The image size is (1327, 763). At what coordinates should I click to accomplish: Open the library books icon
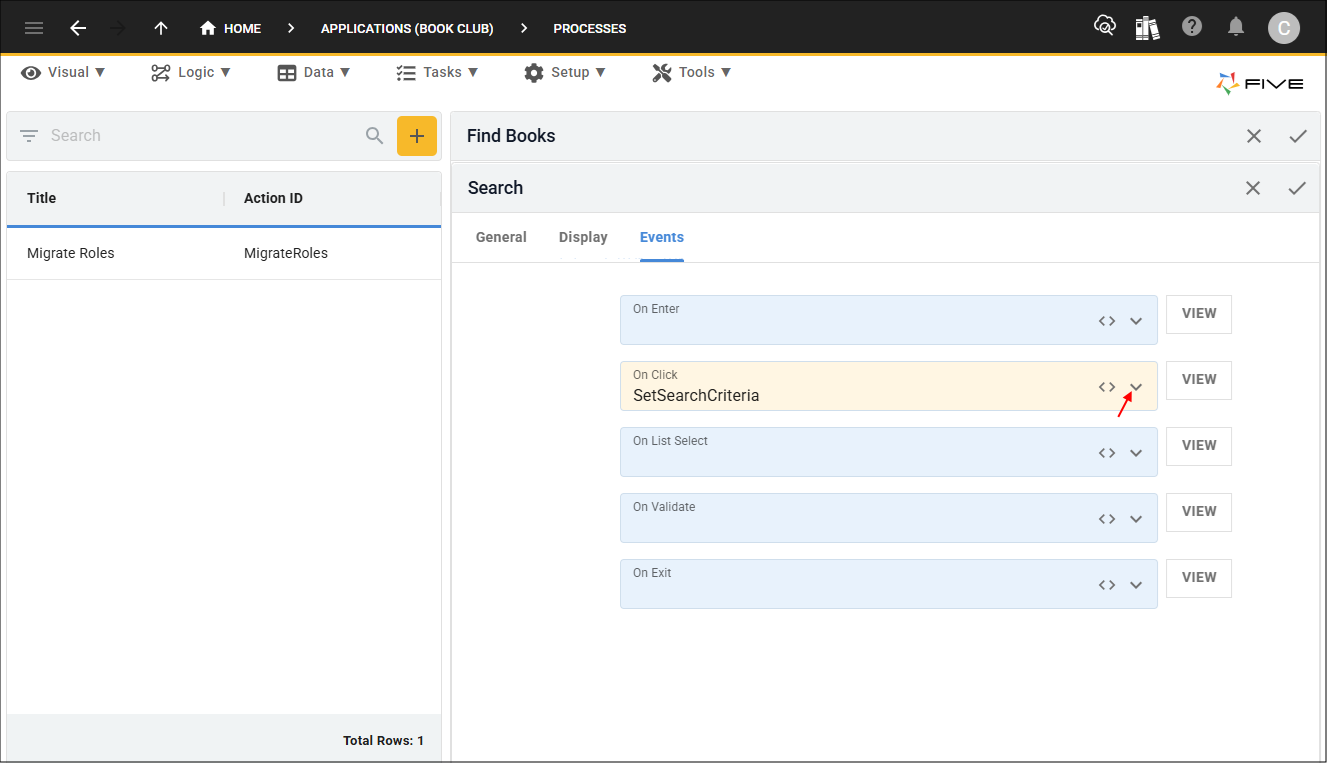point(1148,27)
